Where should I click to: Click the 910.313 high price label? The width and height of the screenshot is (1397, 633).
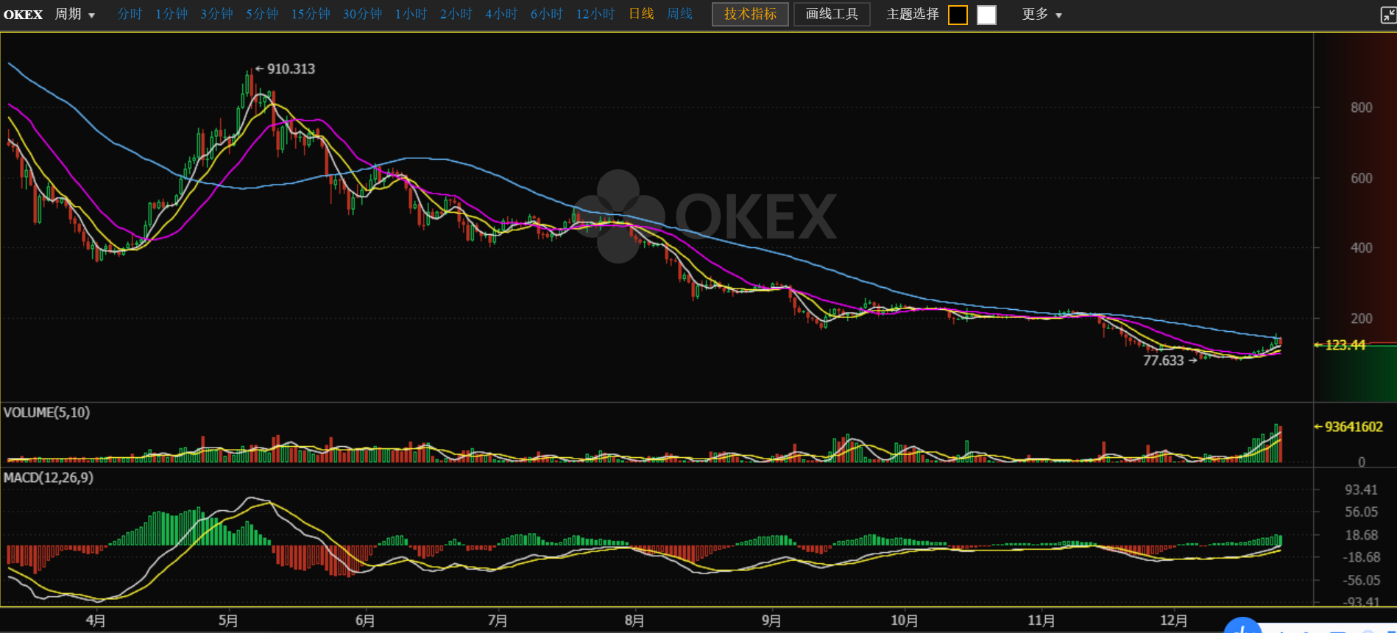tap(291, 69)
